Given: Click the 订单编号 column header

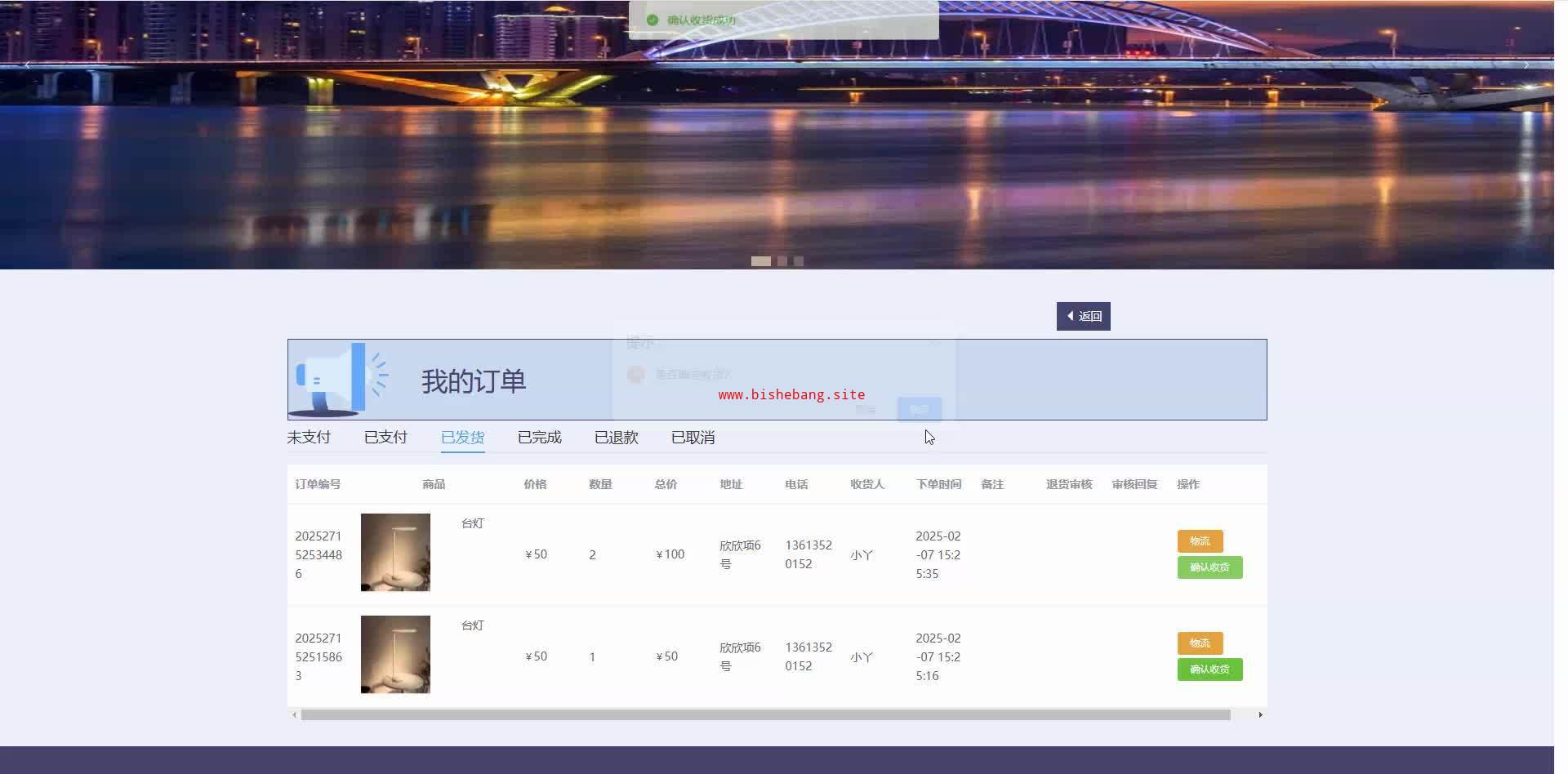Looking at the screenshot, I should click(x=318, y=484).
